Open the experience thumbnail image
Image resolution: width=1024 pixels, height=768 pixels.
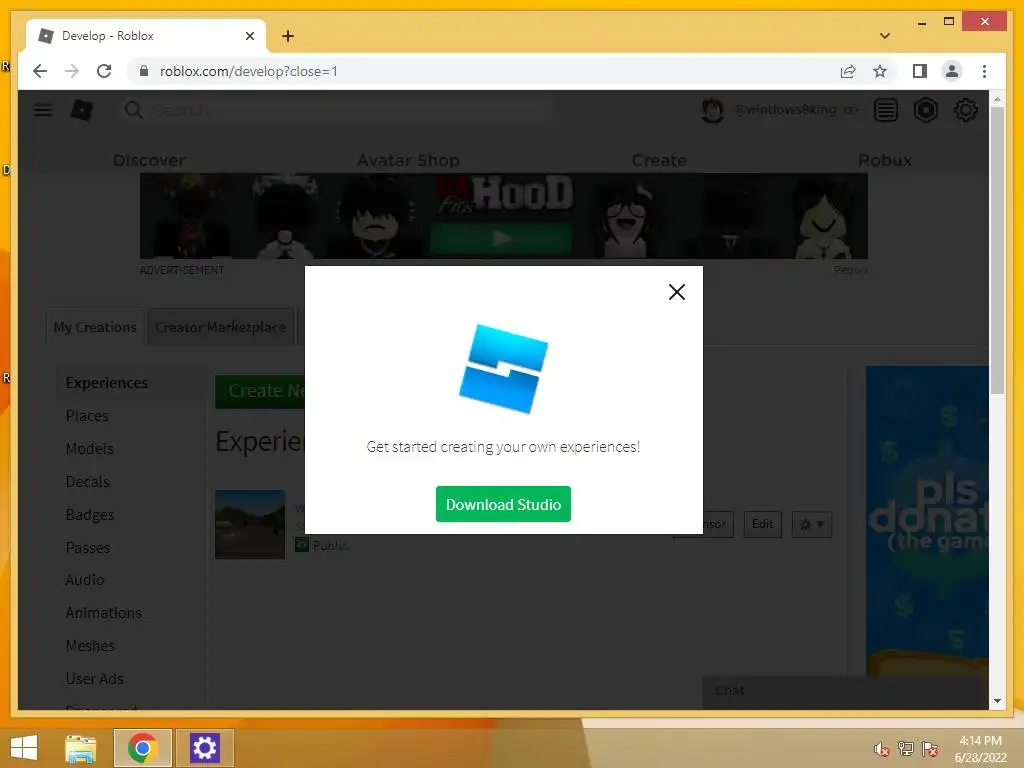click(250, 524)
